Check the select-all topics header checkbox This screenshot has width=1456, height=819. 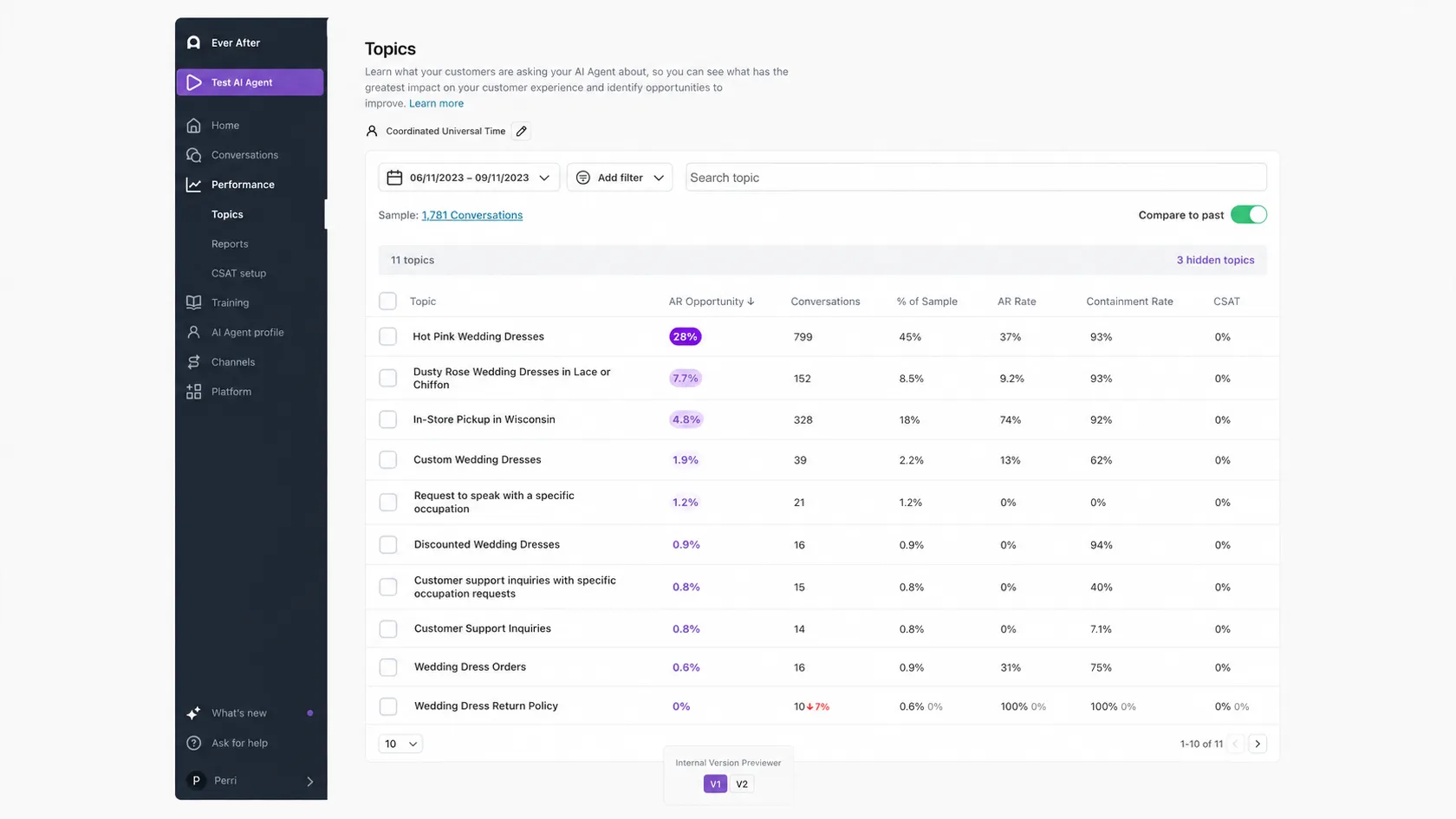(388, 302)
